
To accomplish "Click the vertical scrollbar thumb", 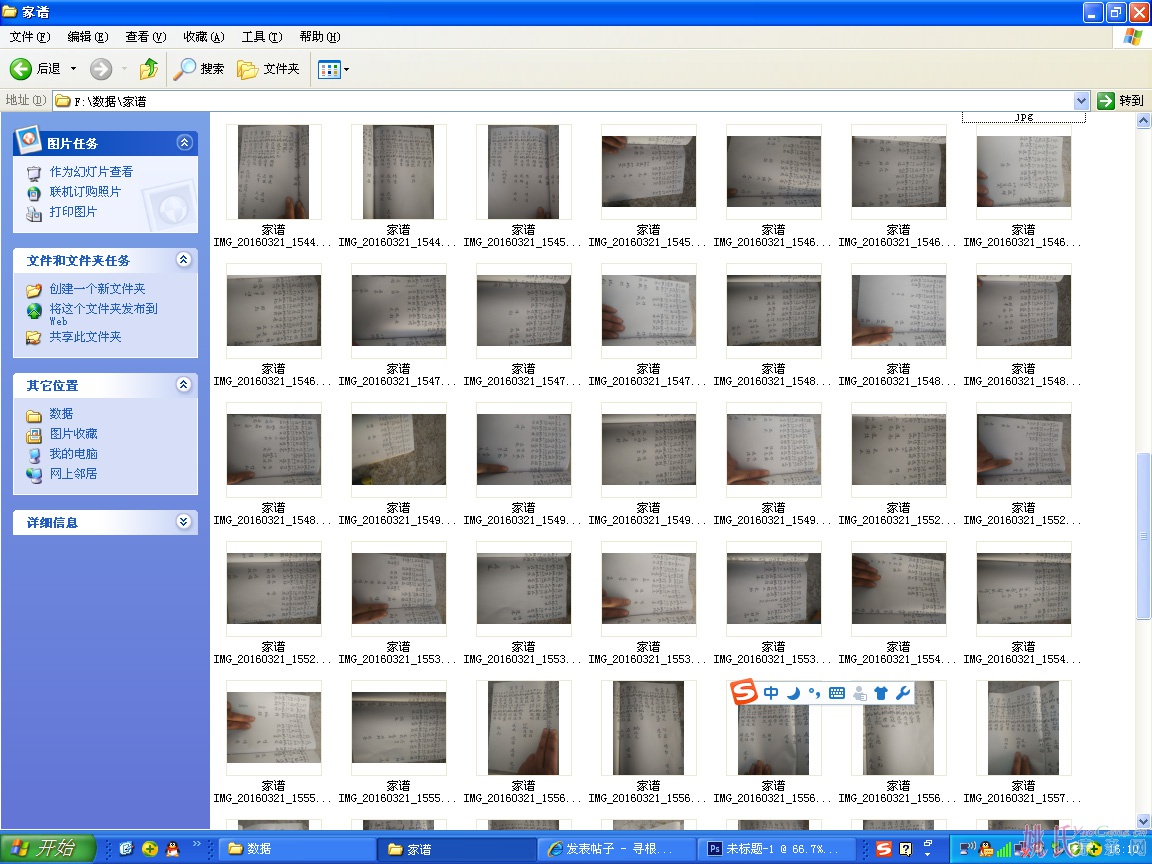I will point(1143,536).
